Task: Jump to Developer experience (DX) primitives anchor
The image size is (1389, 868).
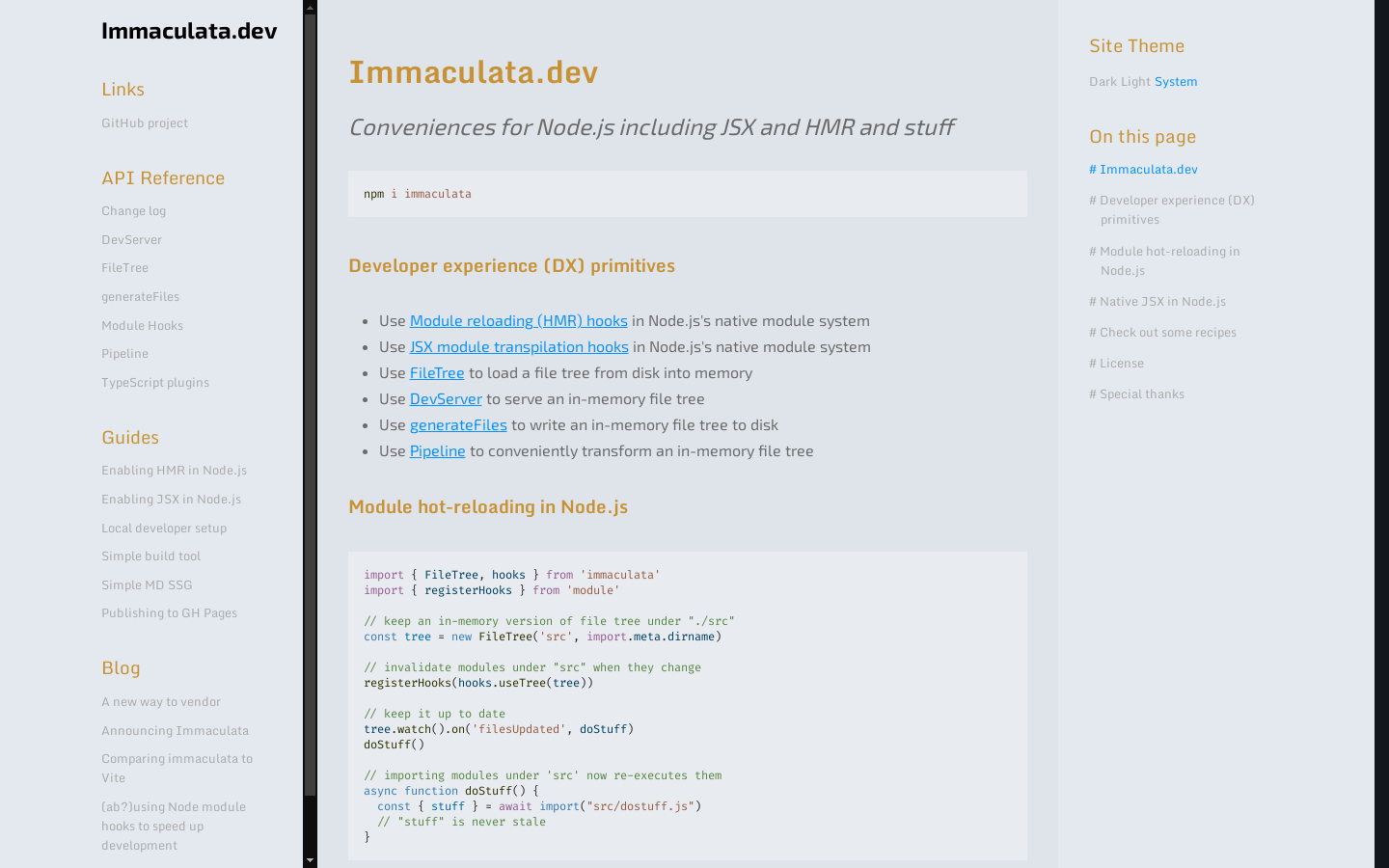Action: coord(1172,210)
